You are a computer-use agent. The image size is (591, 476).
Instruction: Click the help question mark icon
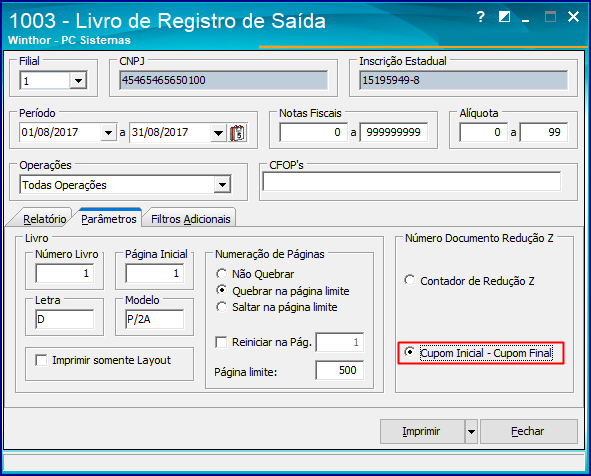(x=480, y=17)
